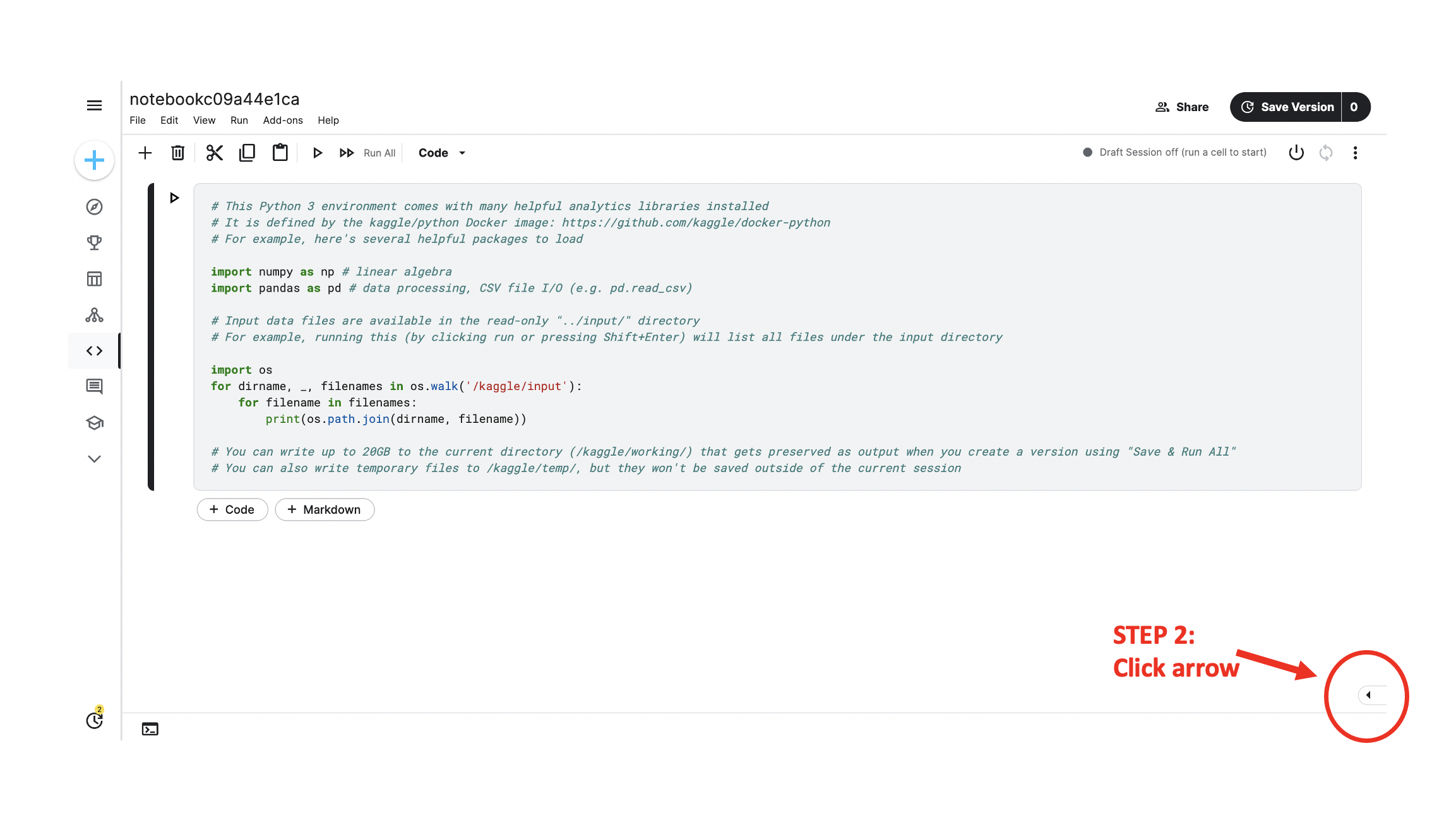
Task: Delete cell with the trash icon
Action: tap(178, 153)
